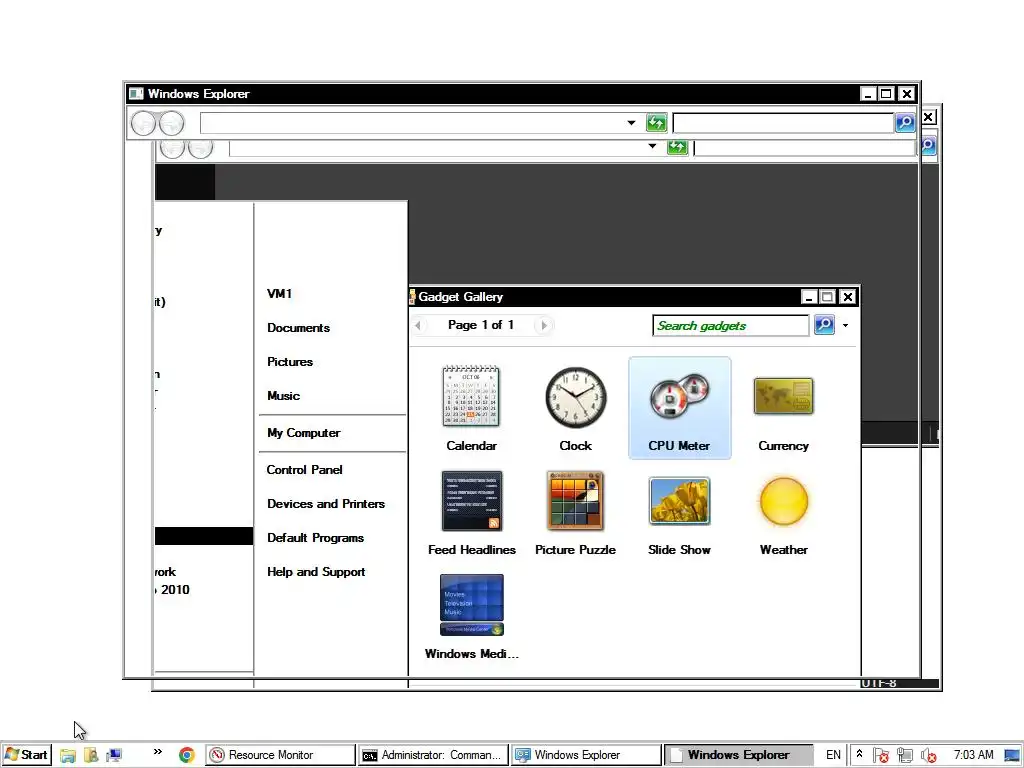Open the front Windows Explorer address bar dropdown

point(631,123)
